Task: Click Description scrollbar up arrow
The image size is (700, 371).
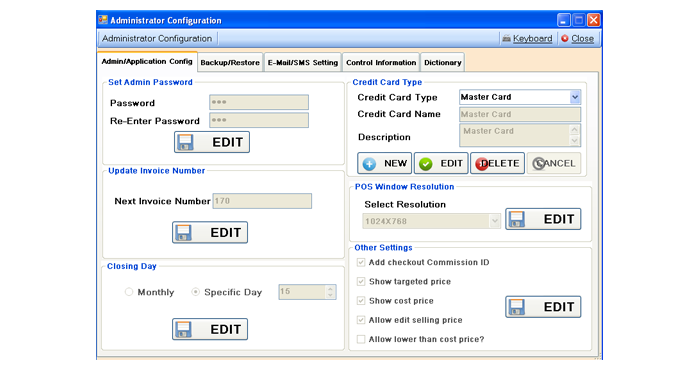Action: (575, 129)
